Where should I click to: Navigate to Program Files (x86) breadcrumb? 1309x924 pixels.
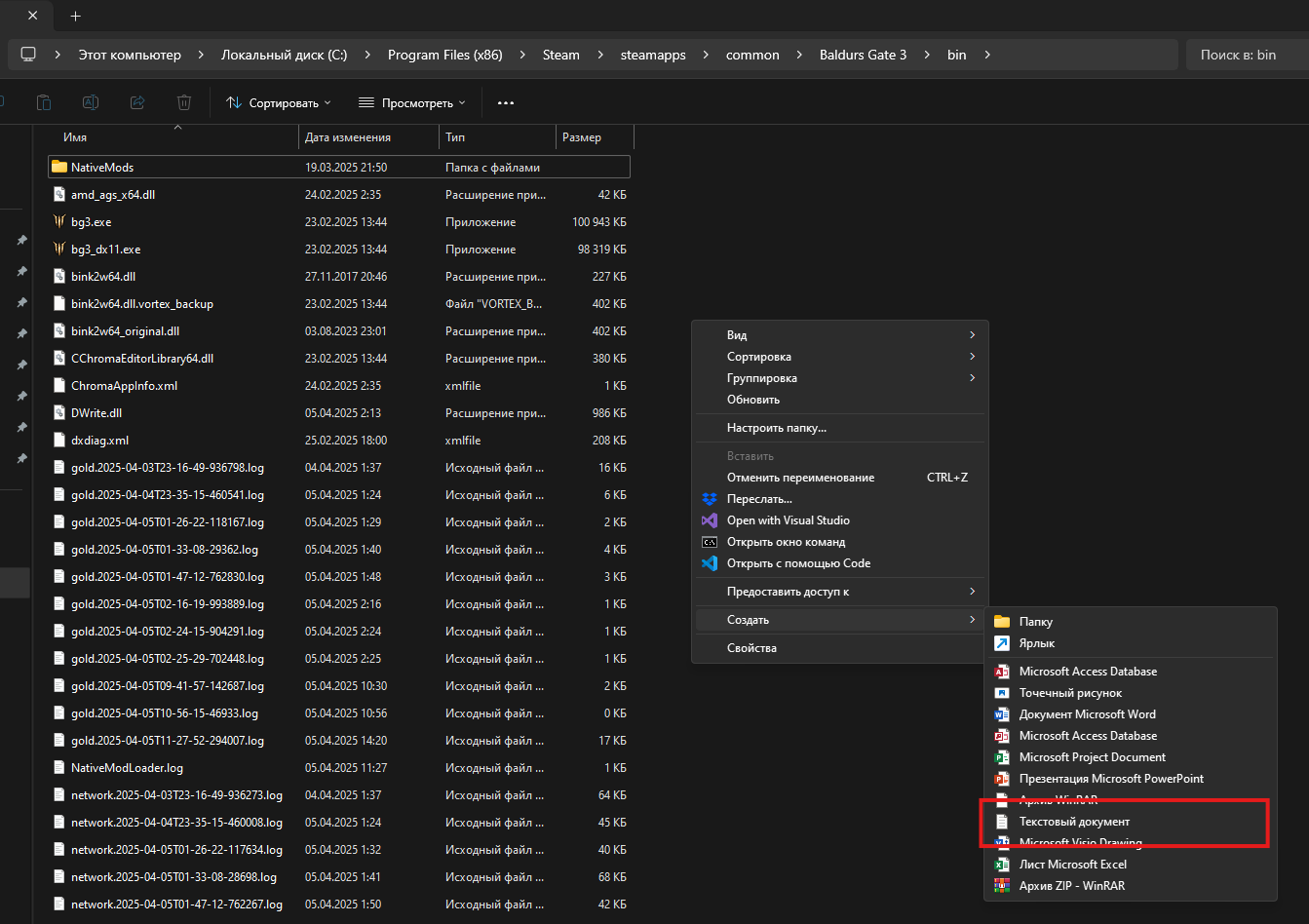coord(445,55)
